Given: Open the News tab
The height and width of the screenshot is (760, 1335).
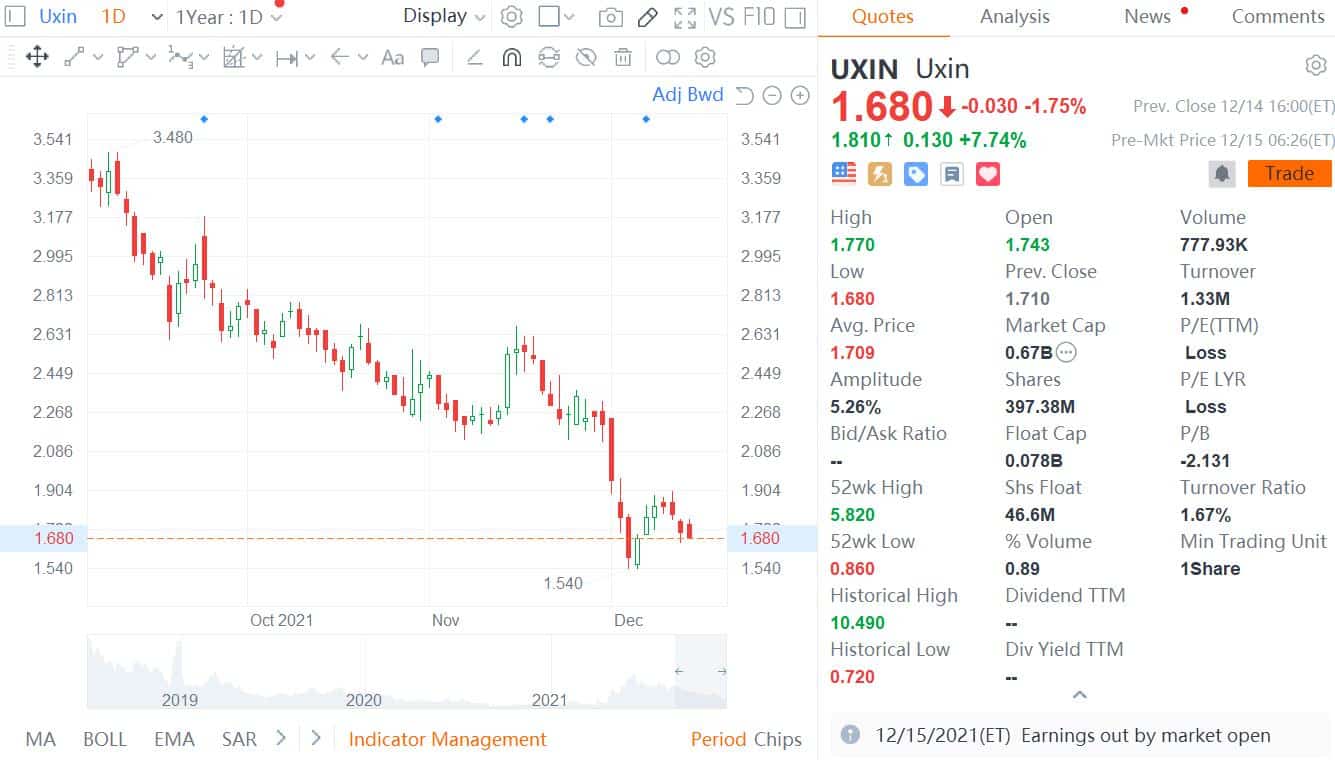Looking at the screenshot, I should [x=1146, y=16].
